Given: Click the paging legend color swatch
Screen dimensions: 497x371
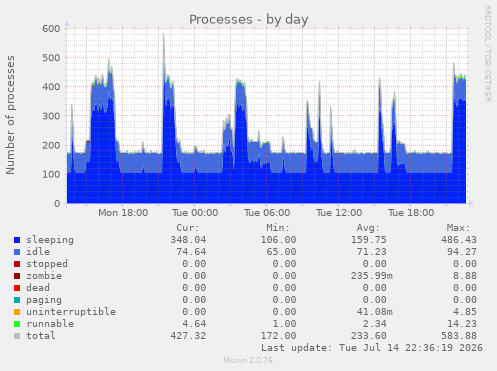Looking at the screenshot, I should pyautogui.click(x=17, y=300).
